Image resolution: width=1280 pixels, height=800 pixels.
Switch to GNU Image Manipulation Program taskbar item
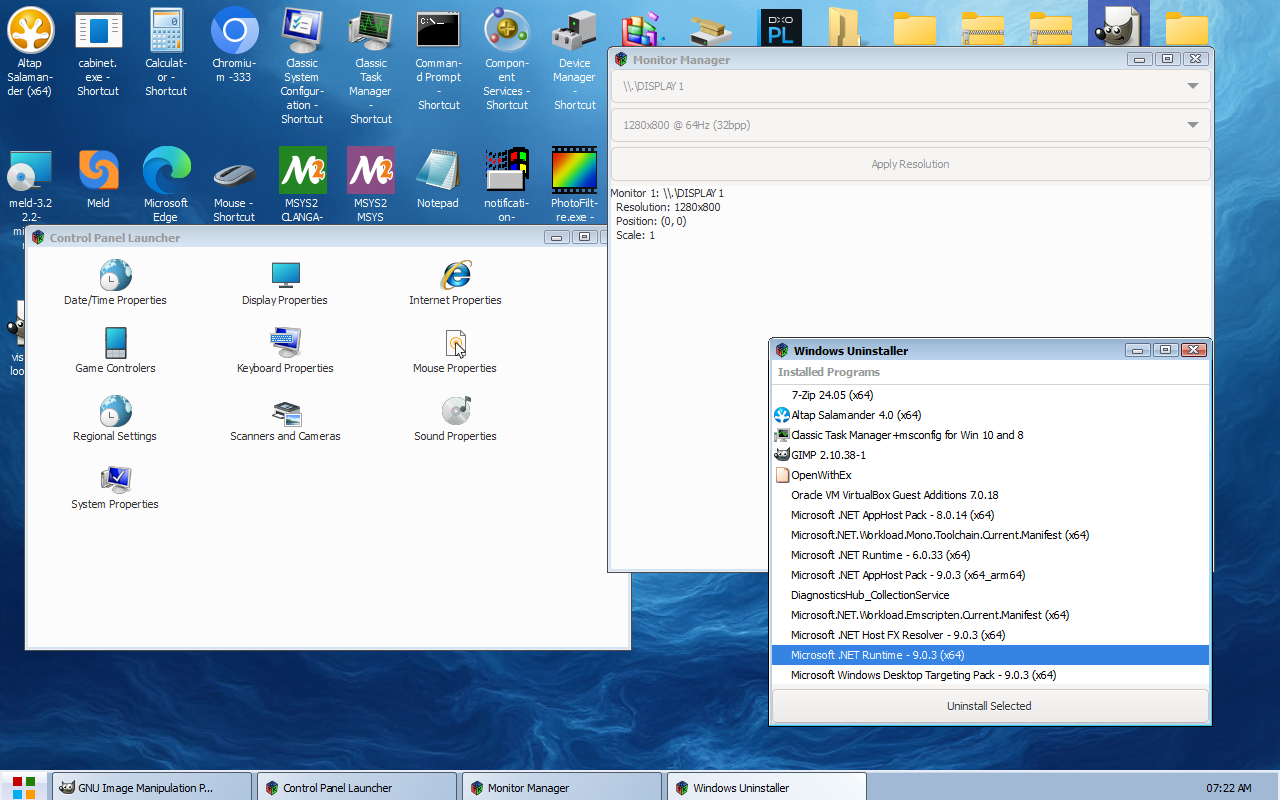click(150, 788)
